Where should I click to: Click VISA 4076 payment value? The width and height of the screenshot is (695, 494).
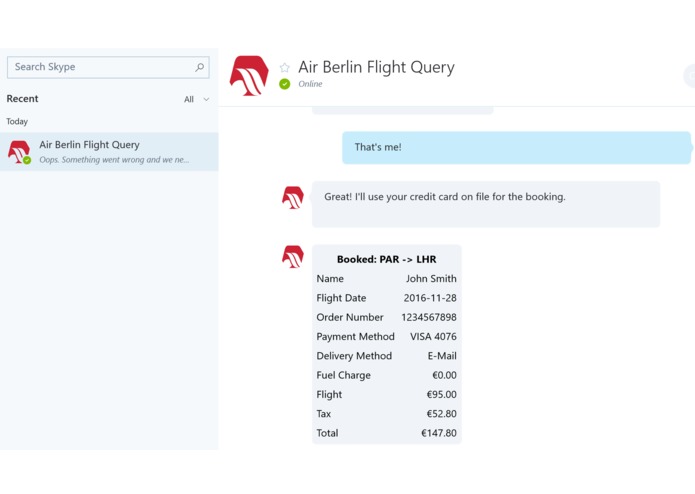click(433, 337)
